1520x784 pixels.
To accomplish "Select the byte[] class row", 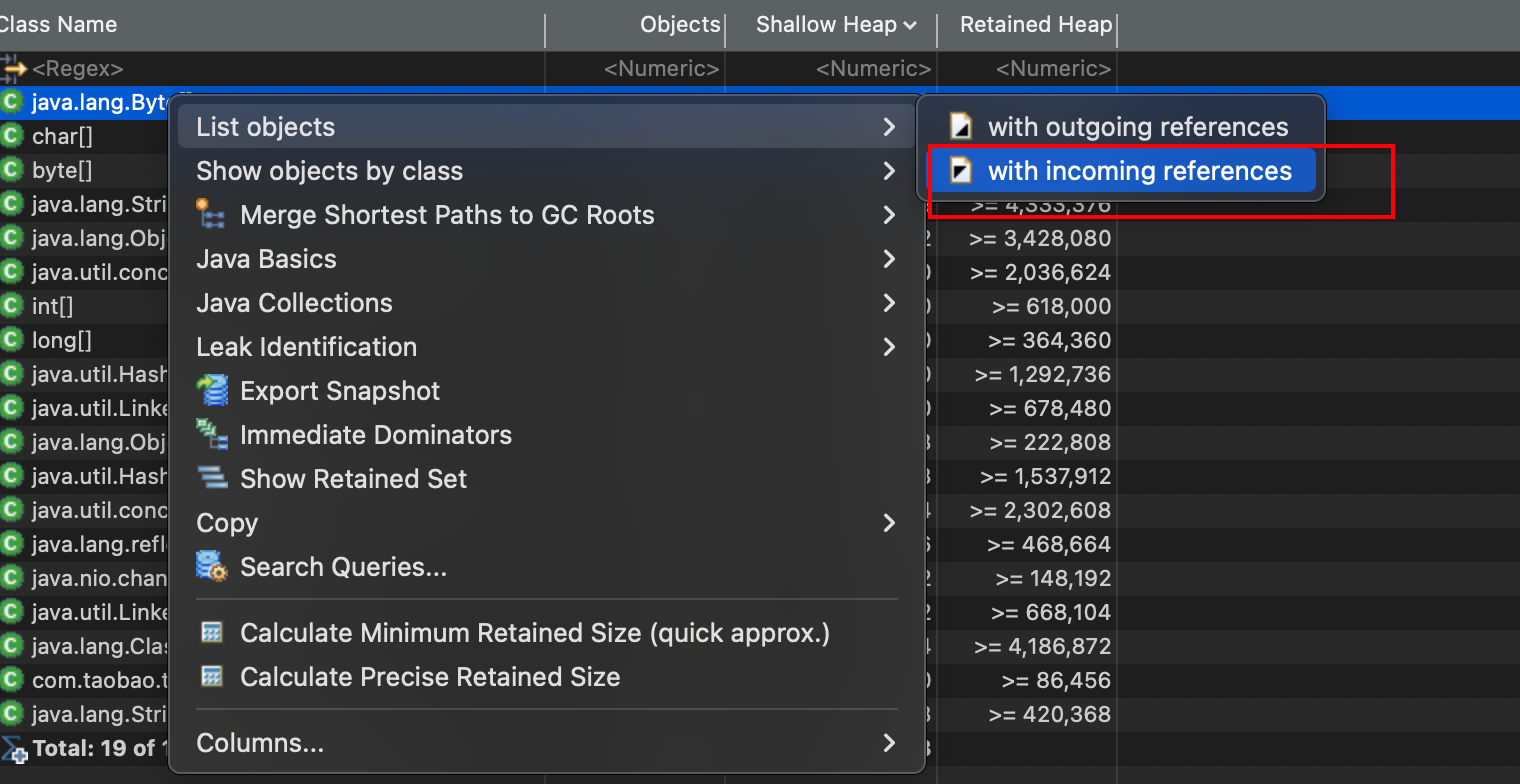I will click(62, 170).
